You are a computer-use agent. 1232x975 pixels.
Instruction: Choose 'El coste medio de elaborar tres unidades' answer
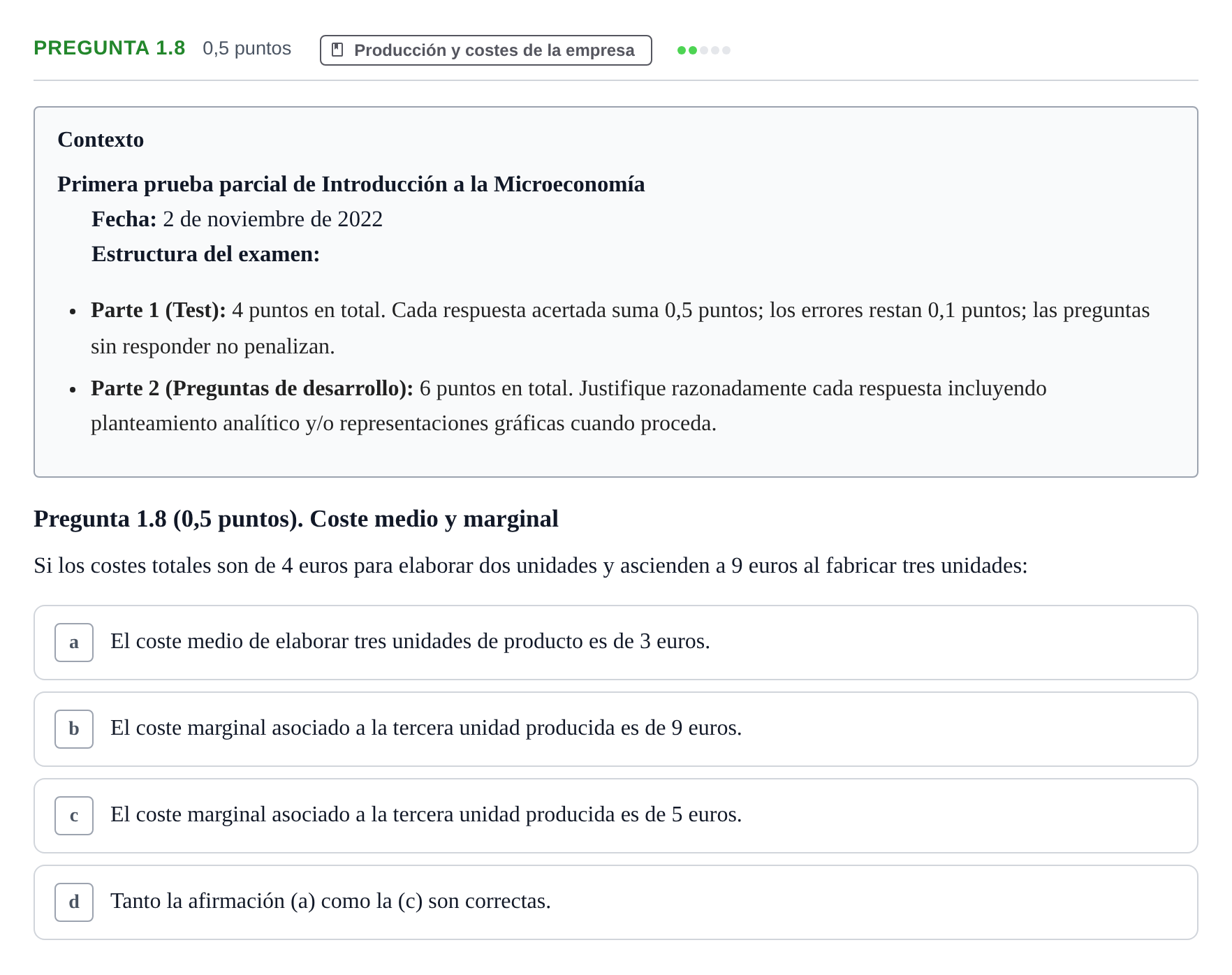tap(616, 643)
